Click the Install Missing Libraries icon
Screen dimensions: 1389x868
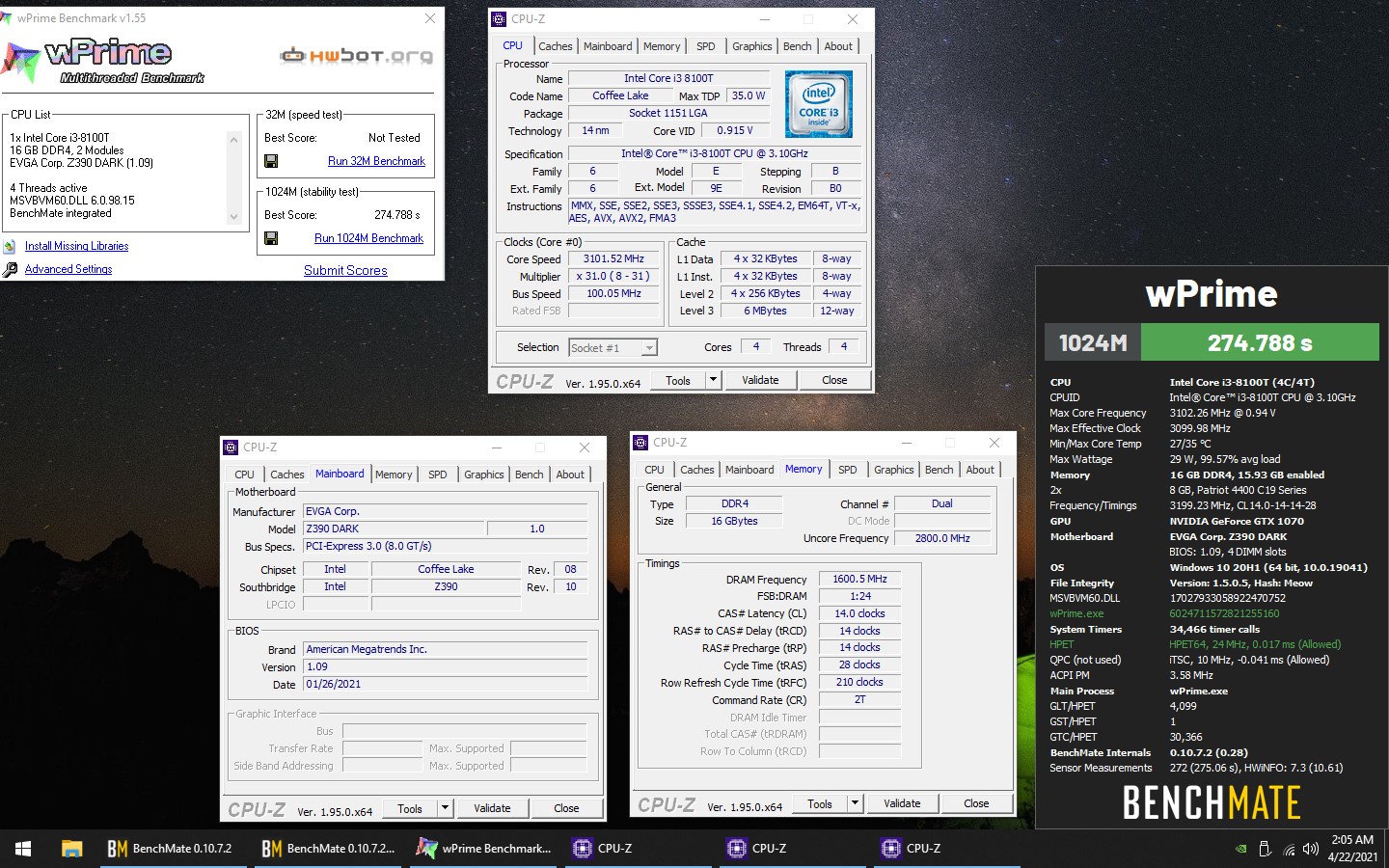pyautogui.click(x=10, y=246)
